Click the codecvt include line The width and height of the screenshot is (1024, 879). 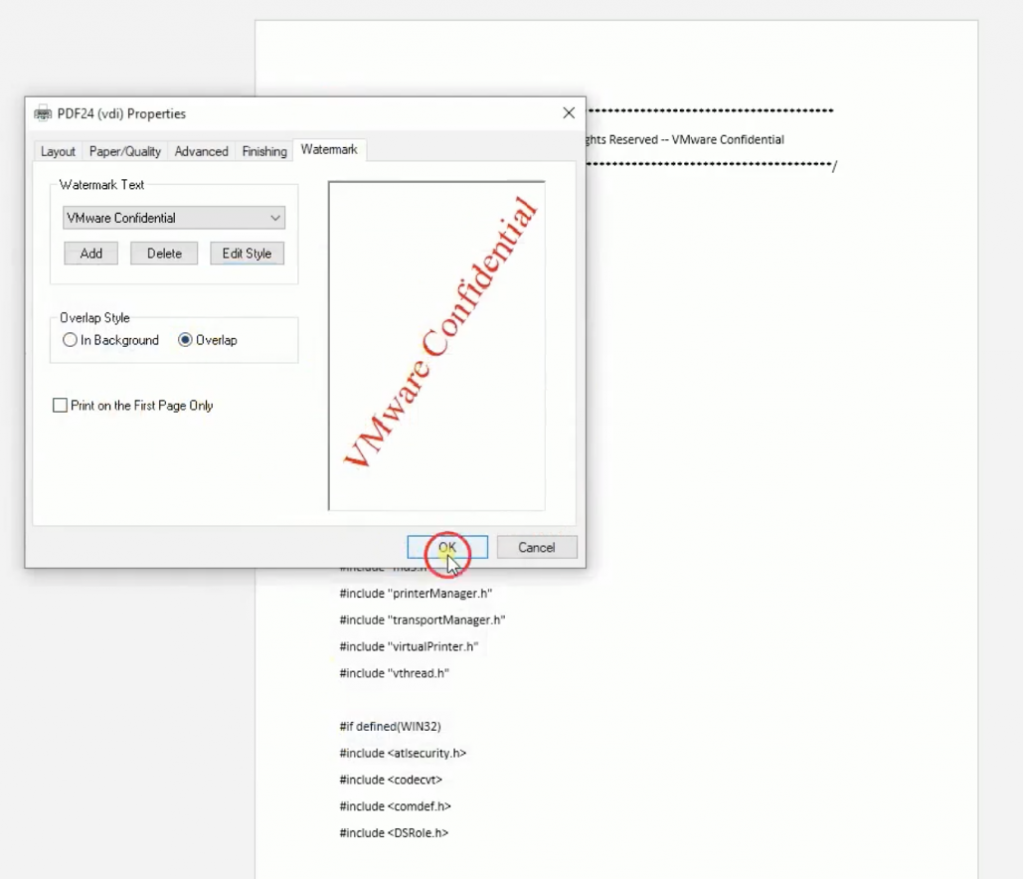391,780
